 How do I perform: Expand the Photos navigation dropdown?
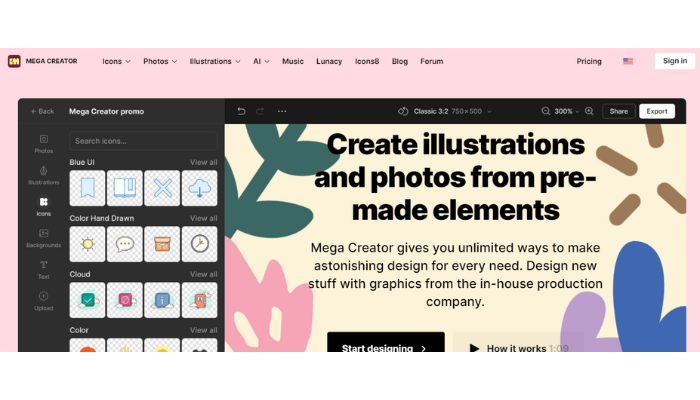tap(160, 61)
